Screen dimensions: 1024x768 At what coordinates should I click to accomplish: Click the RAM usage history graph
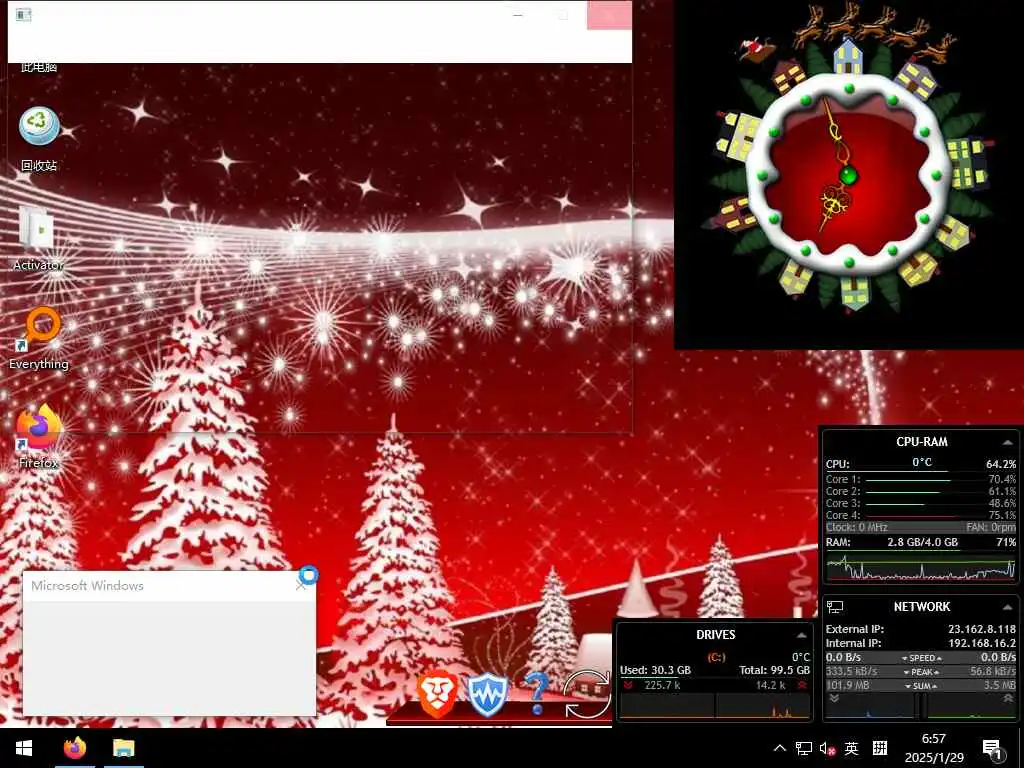[921, 567]
